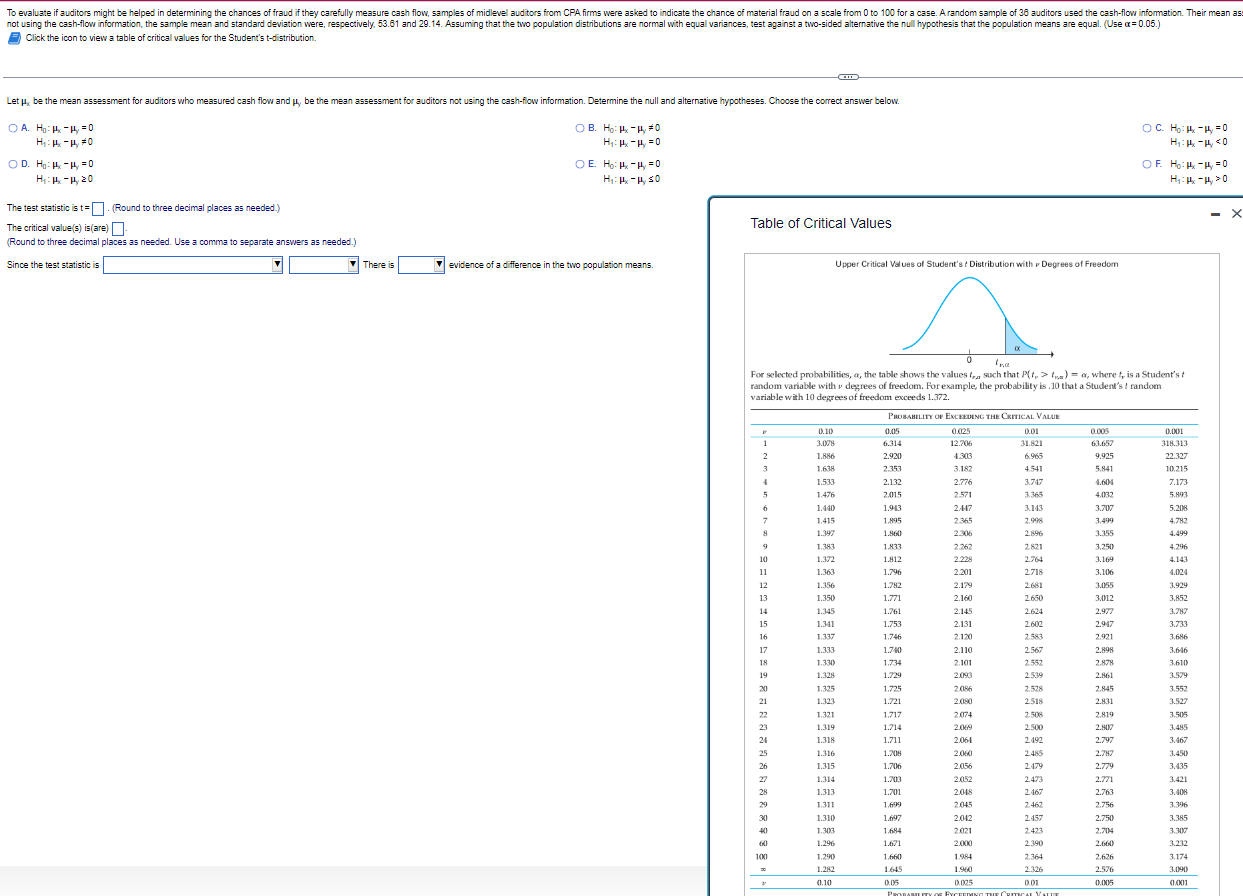1243x896 pixels.
Task: Click the 'Upper Critical Values of Student's t Distribution' caption
Action: tap(976, 263)
